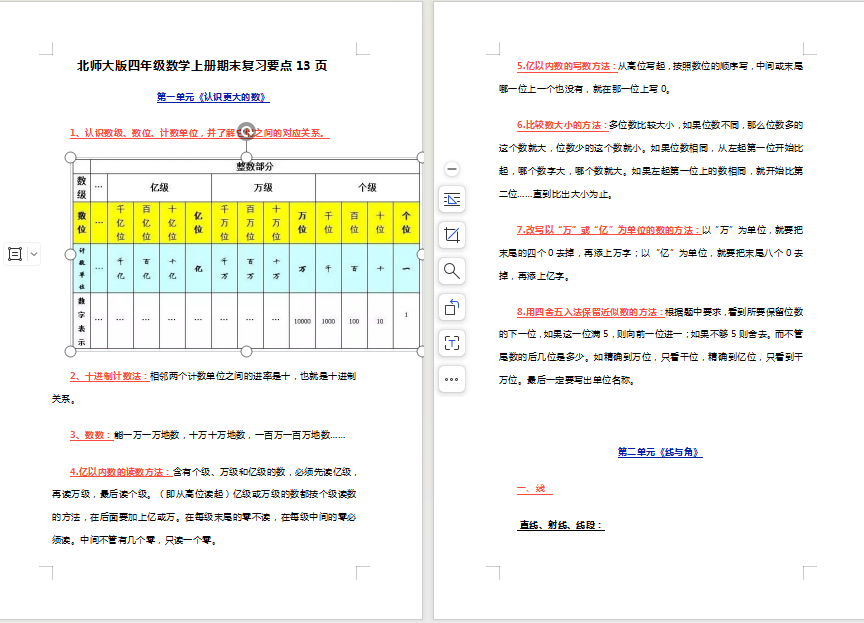
Task: Click the '整数部分' header cell in table
Action: (x=255, y=166)
